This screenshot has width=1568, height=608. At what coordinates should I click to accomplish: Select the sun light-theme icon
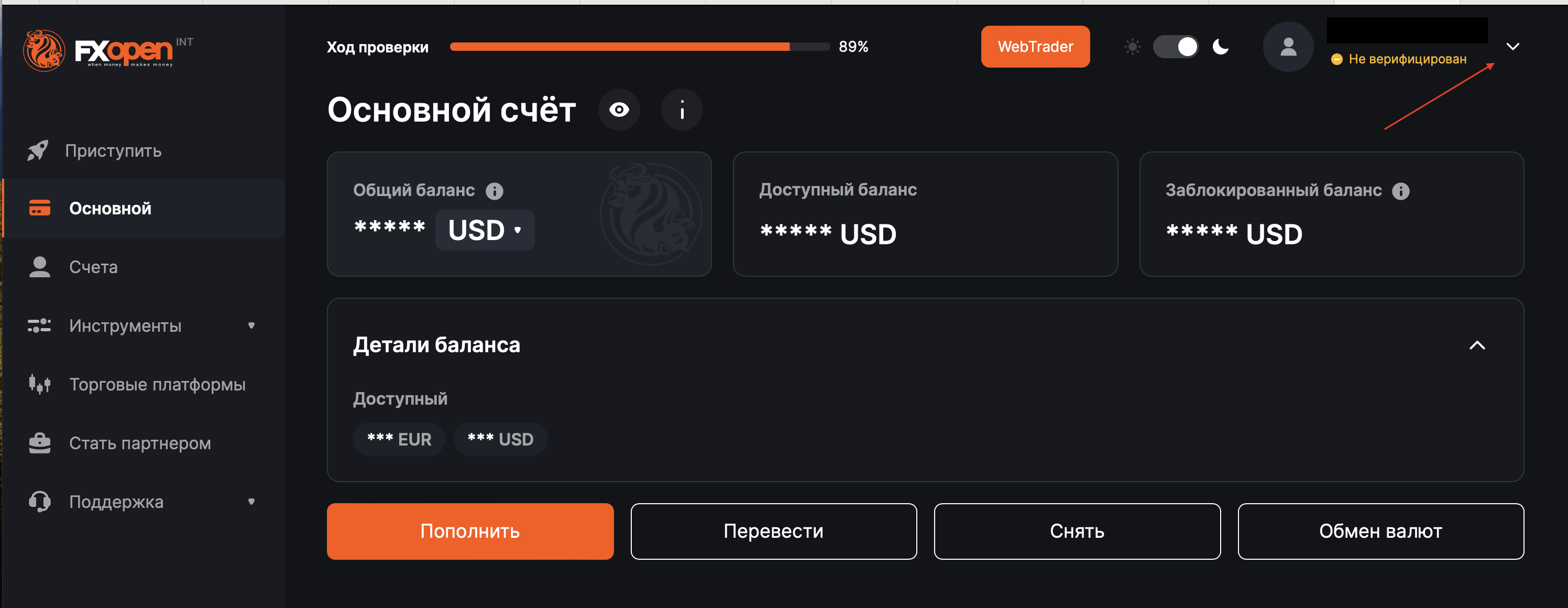1132,47
